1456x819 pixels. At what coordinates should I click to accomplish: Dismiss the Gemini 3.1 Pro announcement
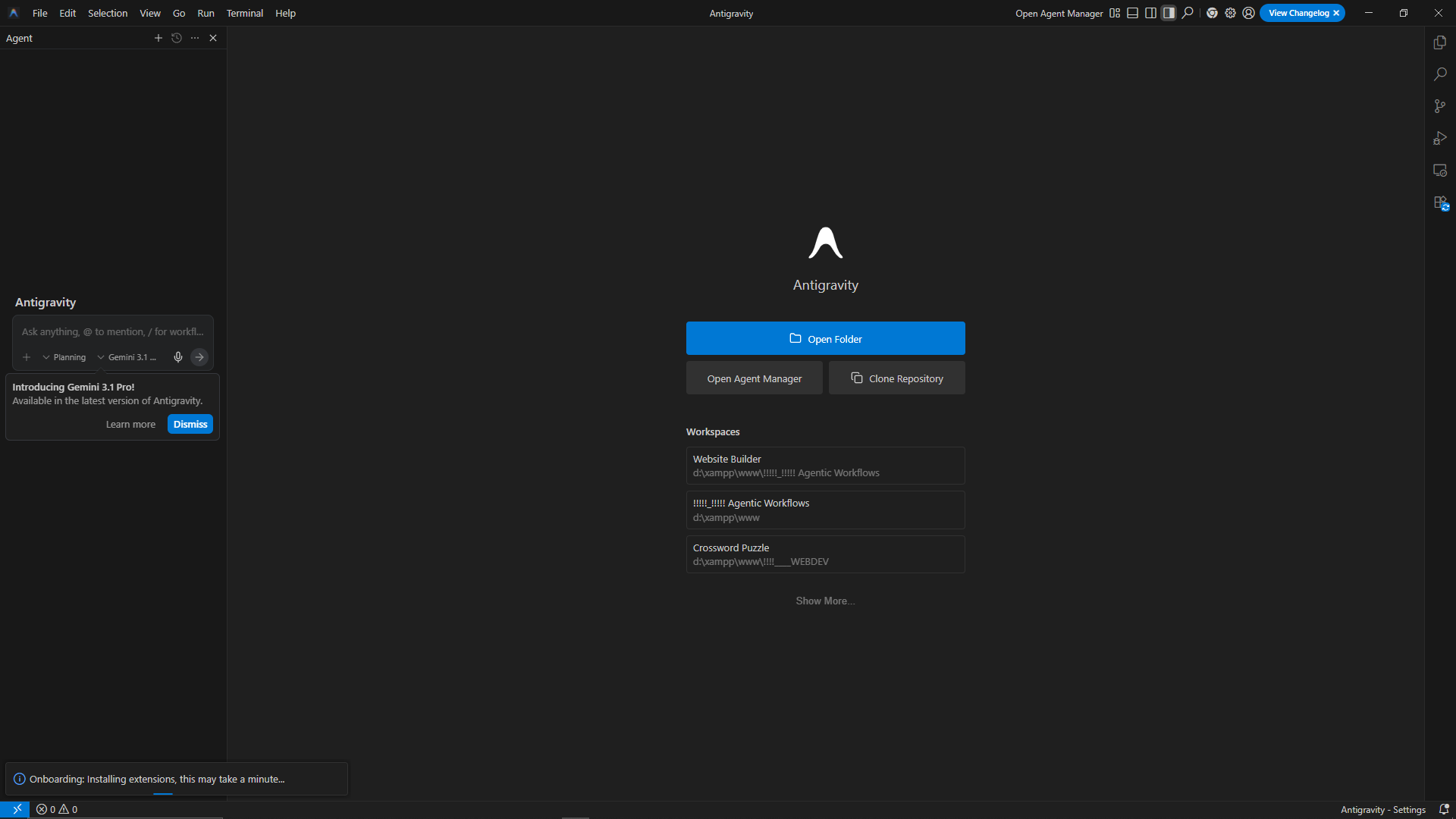(190, 424)
